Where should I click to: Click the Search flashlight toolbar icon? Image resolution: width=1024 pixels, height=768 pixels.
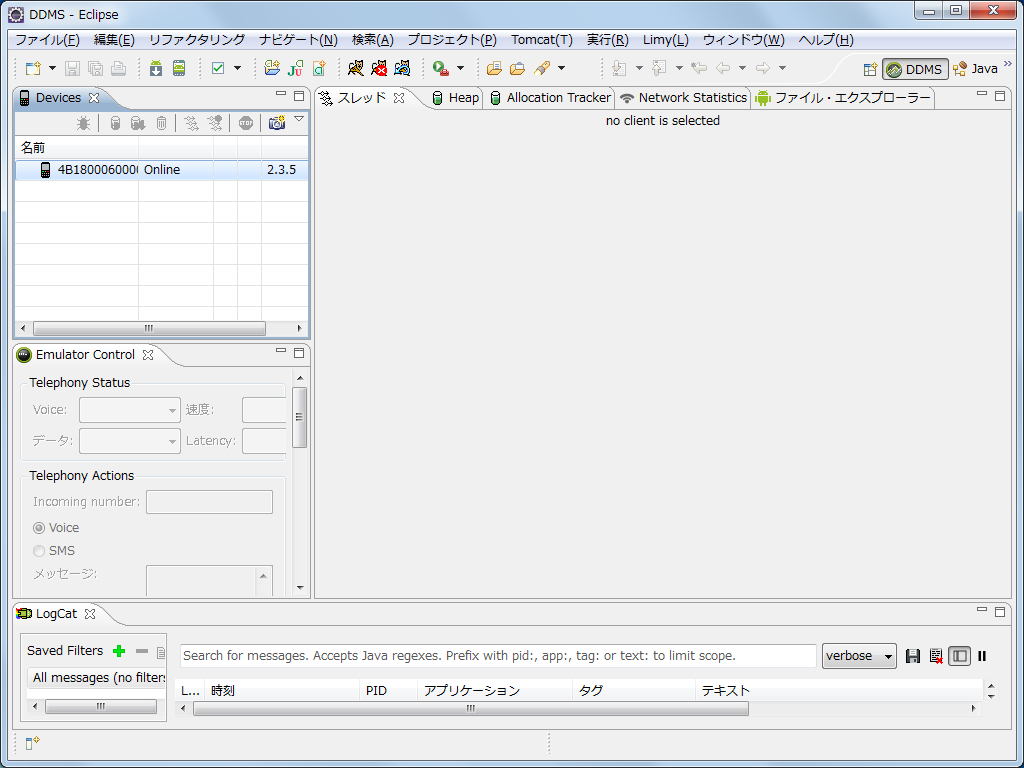click(542, 68)
